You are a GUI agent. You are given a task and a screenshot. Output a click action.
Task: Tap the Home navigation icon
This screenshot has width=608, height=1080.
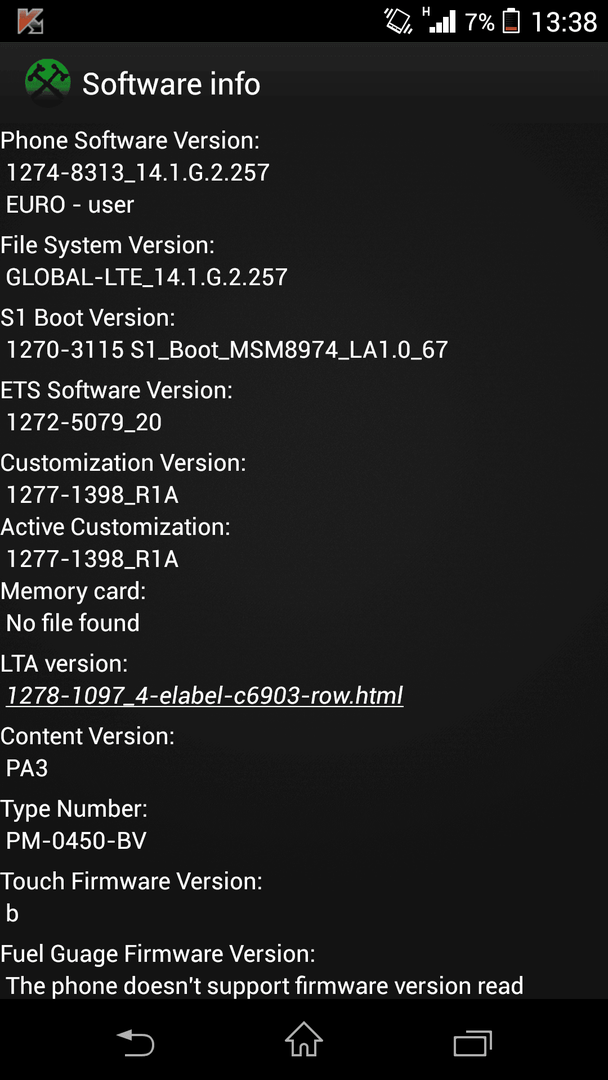(304, 1039)
